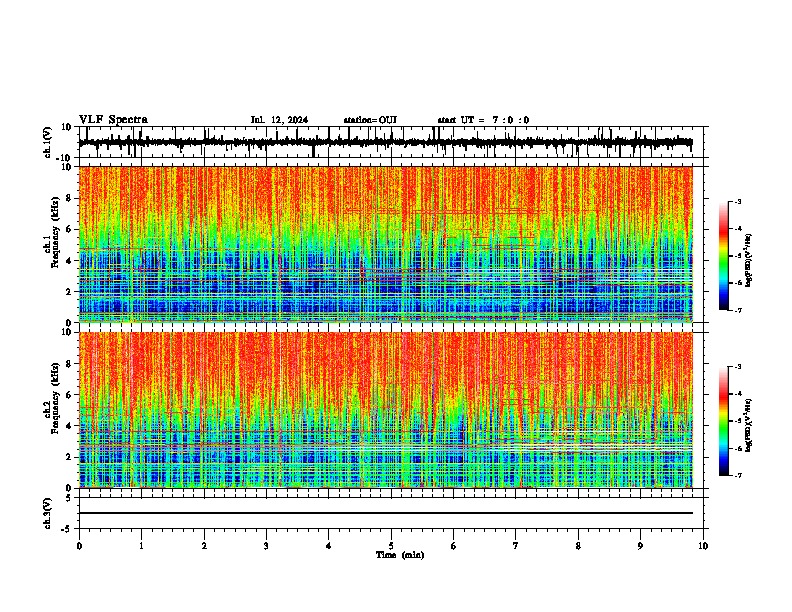Image resolution: width=792 pixels, height=612 pixels.
Task: Click the black ch.1 voltage waveform trace
Action: pos(385,142)
